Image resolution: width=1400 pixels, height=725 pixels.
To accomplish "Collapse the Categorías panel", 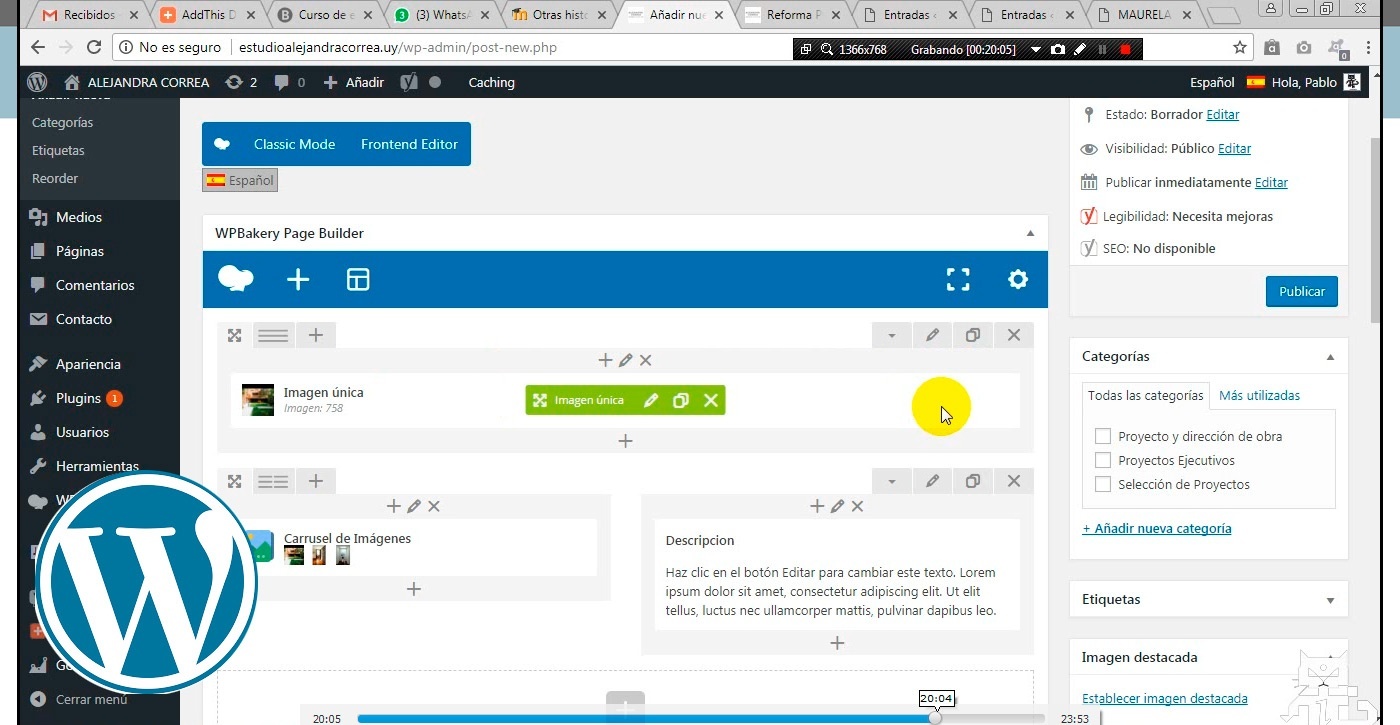I will [x=1330, y=356].
